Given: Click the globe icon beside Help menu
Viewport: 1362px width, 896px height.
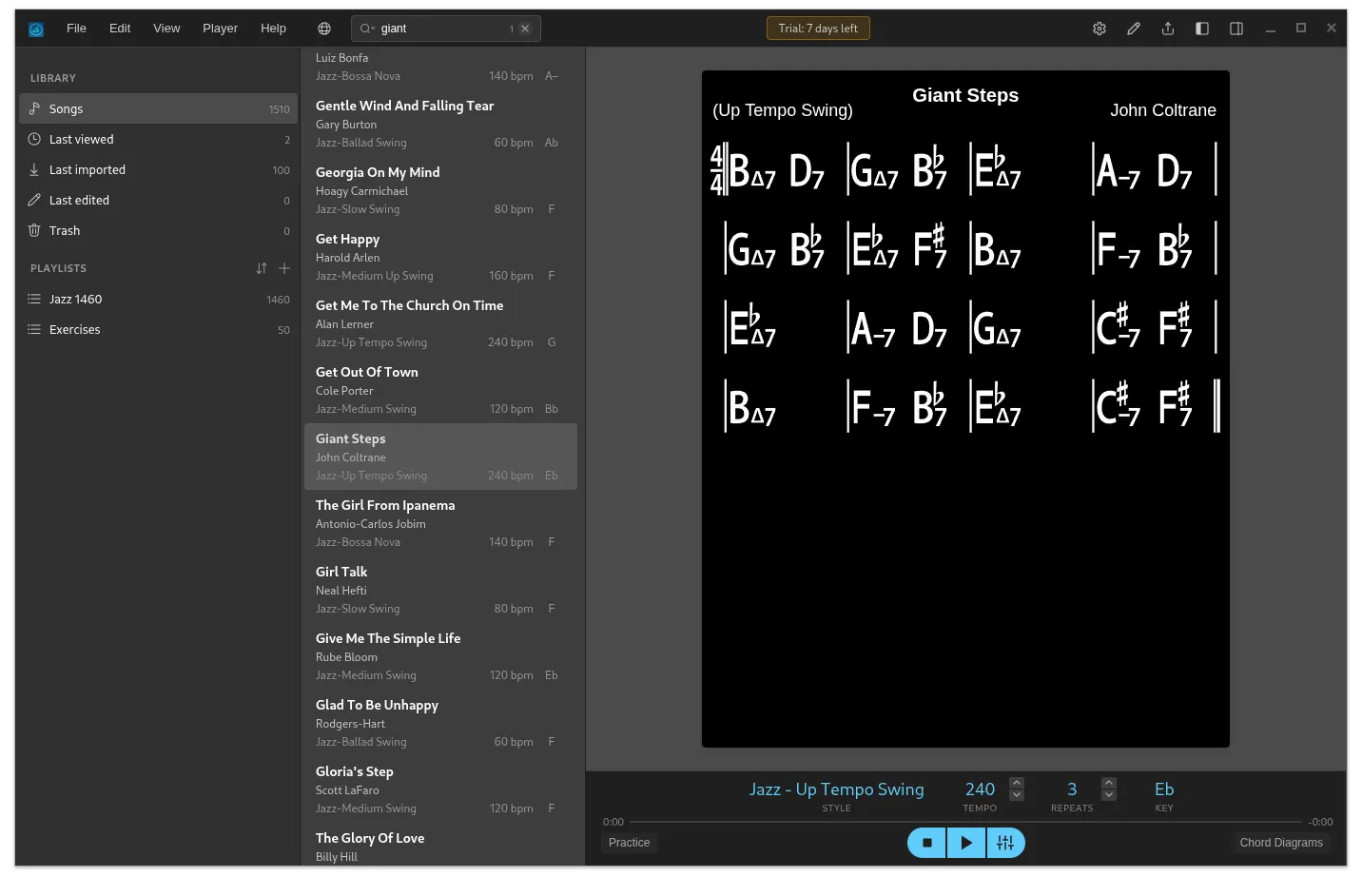Looking at the screenshot, I should tap(324, 29).
